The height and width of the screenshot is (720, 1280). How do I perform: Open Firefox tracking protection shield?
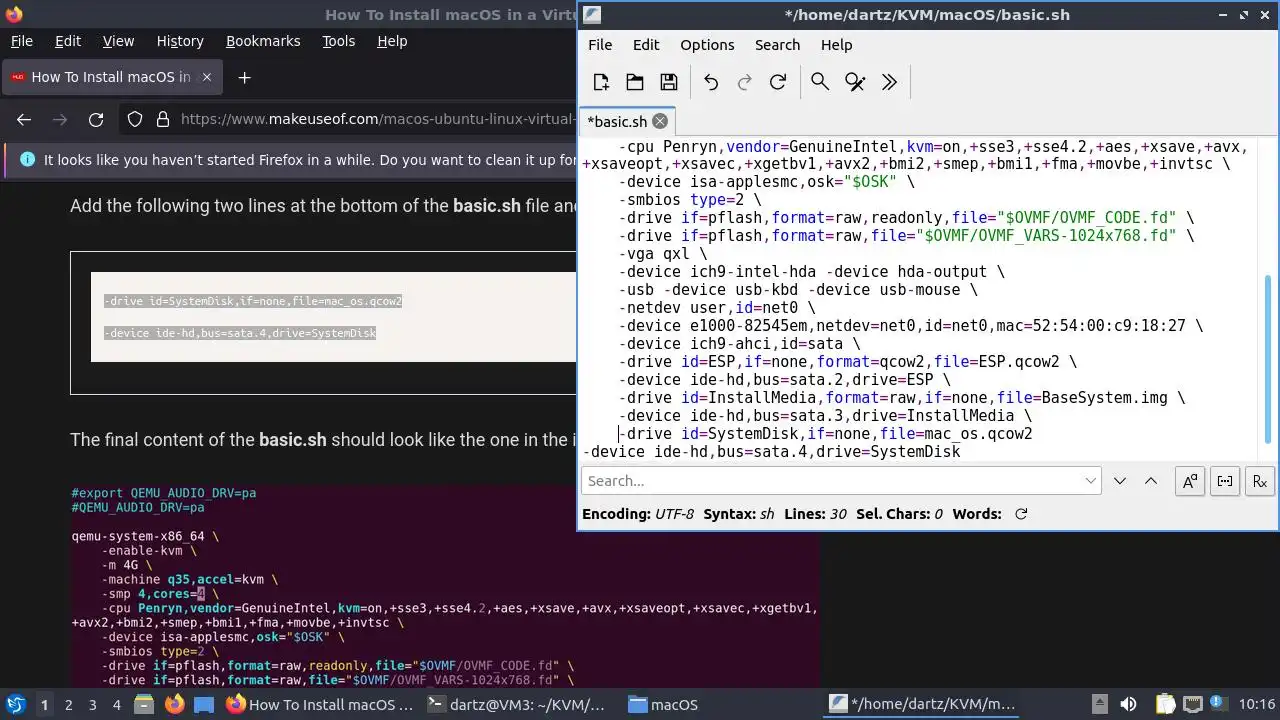(x=135, y=120)
